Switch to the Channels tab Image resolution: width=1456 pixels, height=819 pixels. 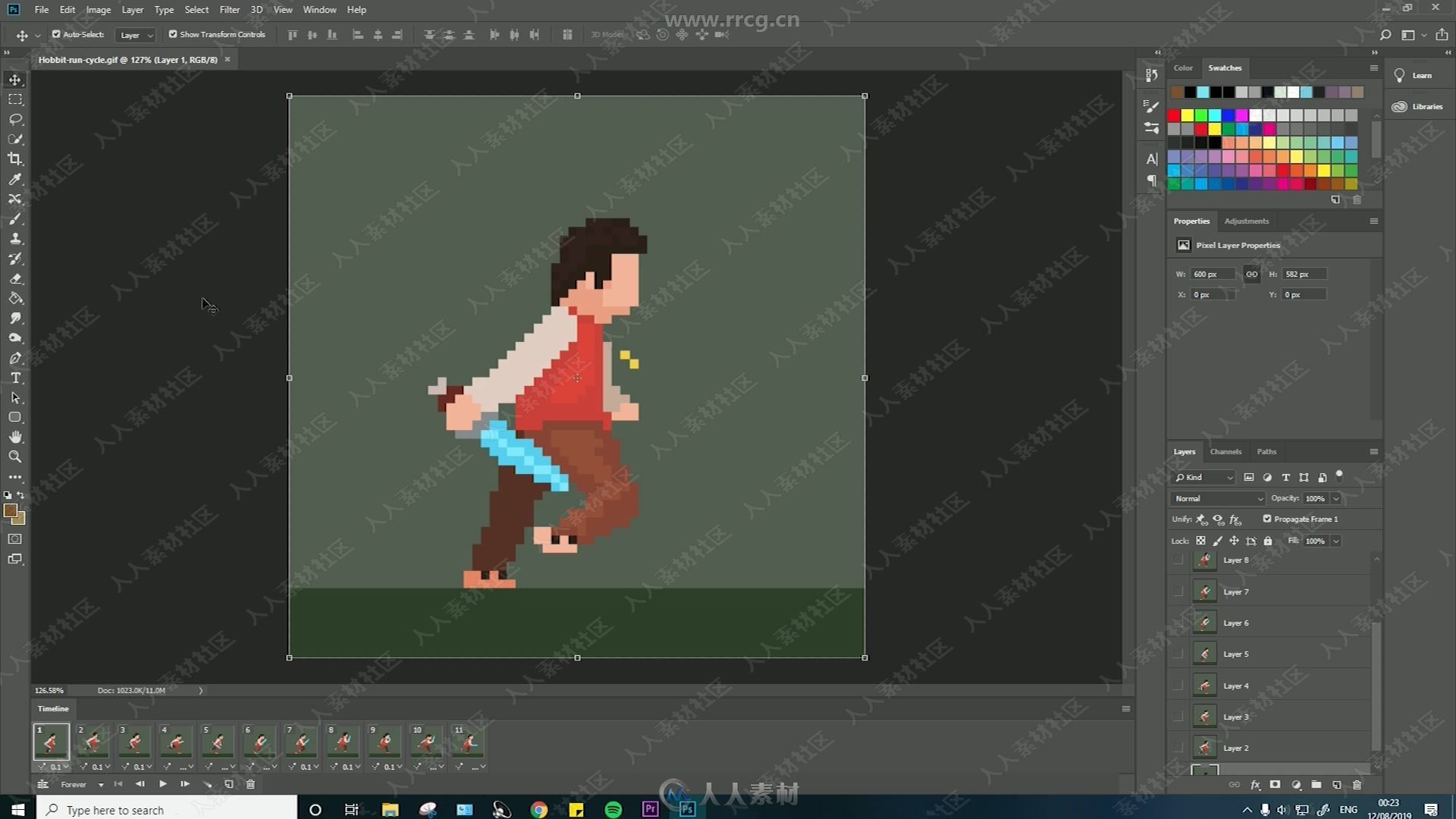pos(1225,451)
